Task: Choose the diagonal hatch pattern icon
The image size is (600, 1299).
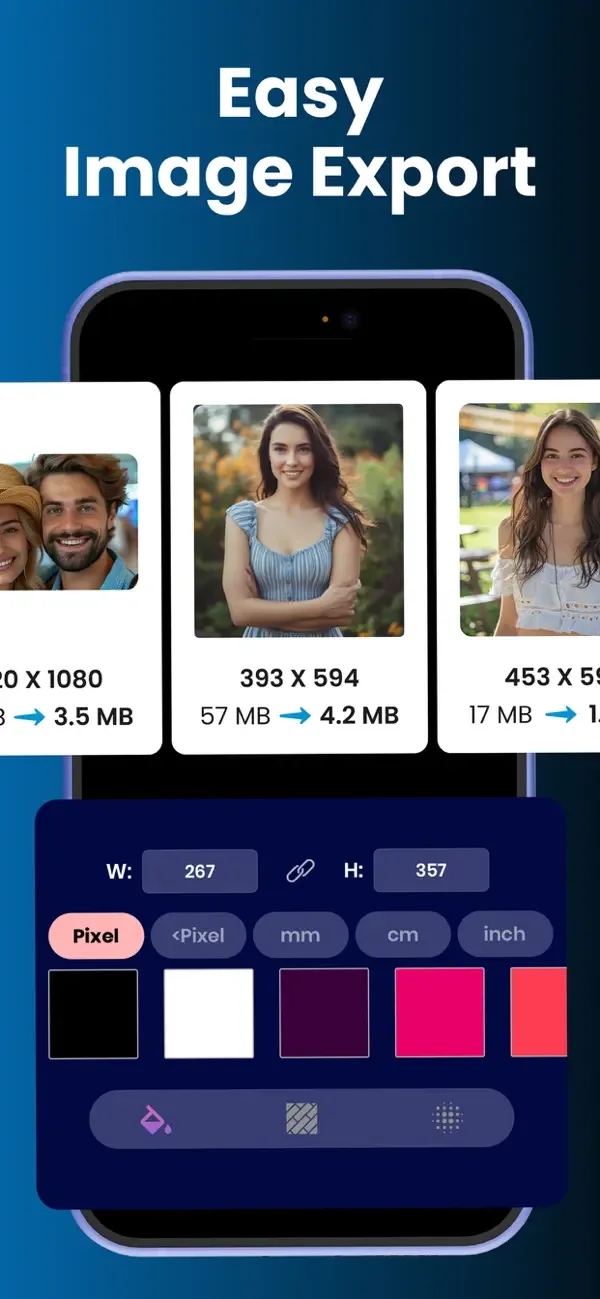Action: coord(301,1118)
